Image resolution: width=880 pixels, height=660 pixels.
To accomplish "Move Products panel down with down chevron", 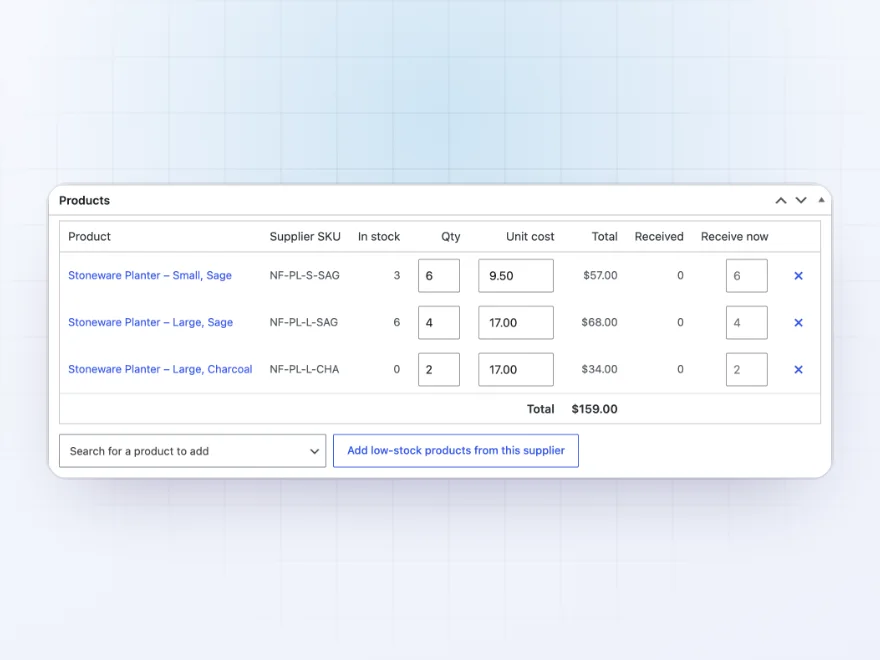I will 801,200.
